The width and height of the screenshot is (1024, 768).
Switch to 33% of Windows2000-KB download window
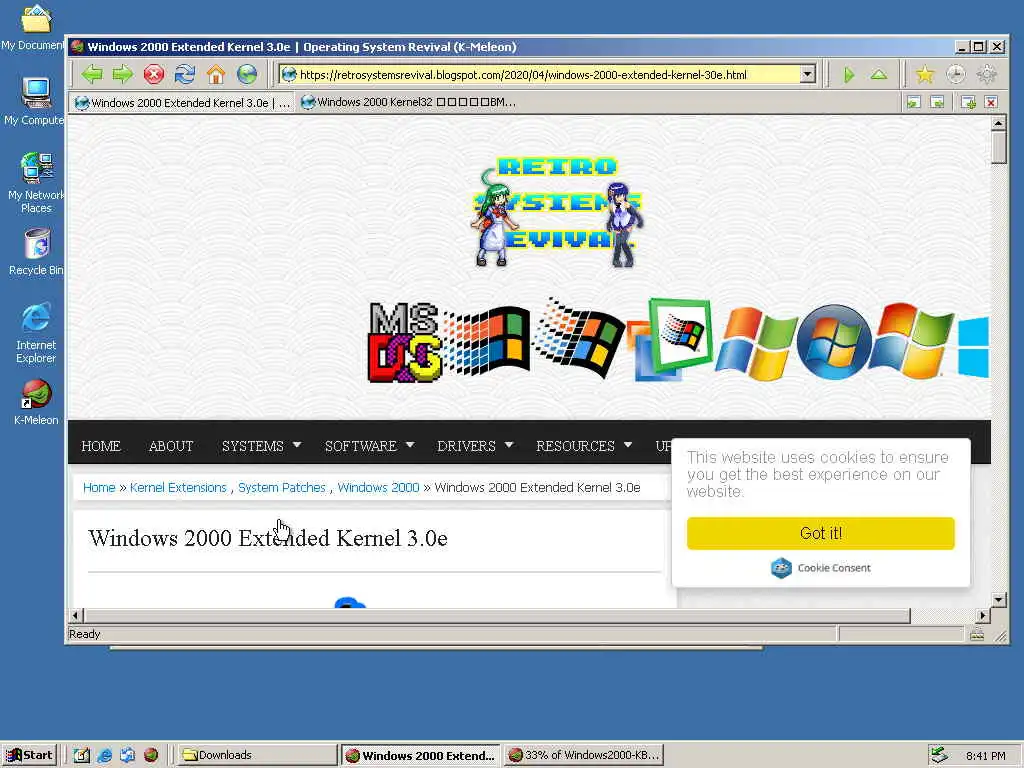coord(584,755)
